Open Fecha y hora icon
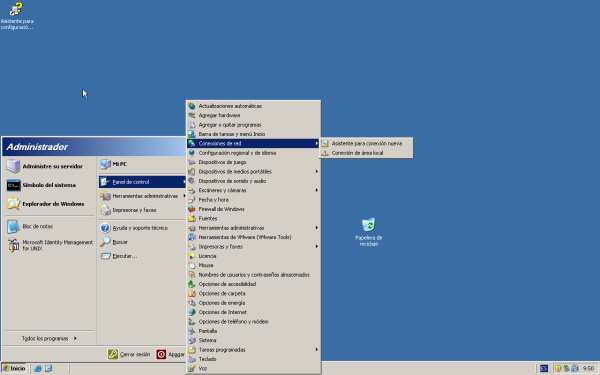The height and width of the screenshot is (375, 600). 192,200
